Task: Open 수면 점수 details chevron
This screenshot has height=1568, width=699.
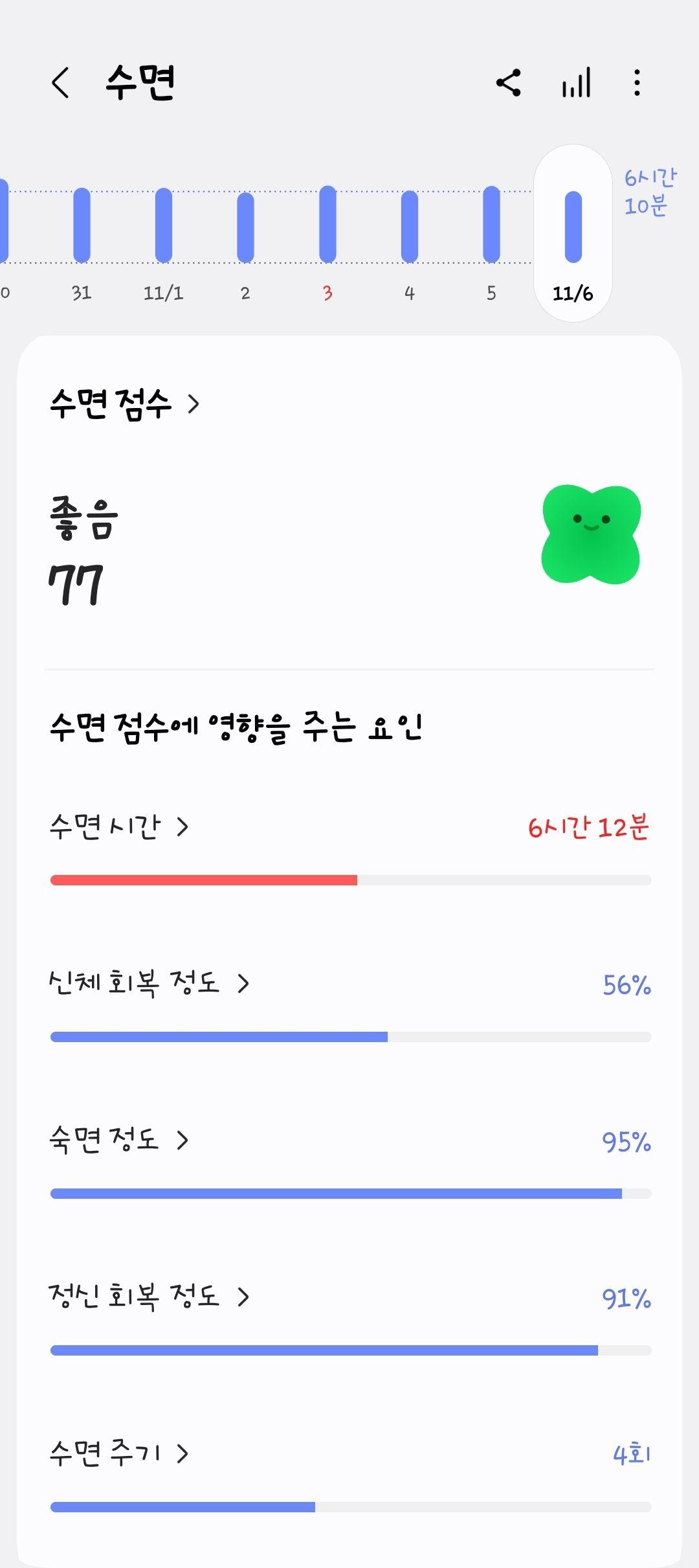Action: click(194, 404)
